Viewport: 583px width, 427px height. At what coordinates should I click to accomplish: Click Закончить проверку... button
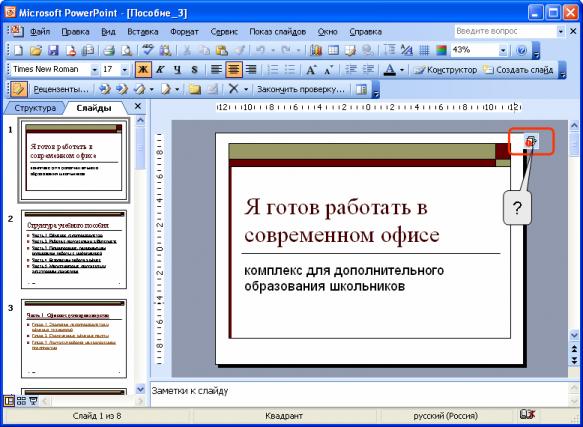pyautogui.click(x=301, y=89)
